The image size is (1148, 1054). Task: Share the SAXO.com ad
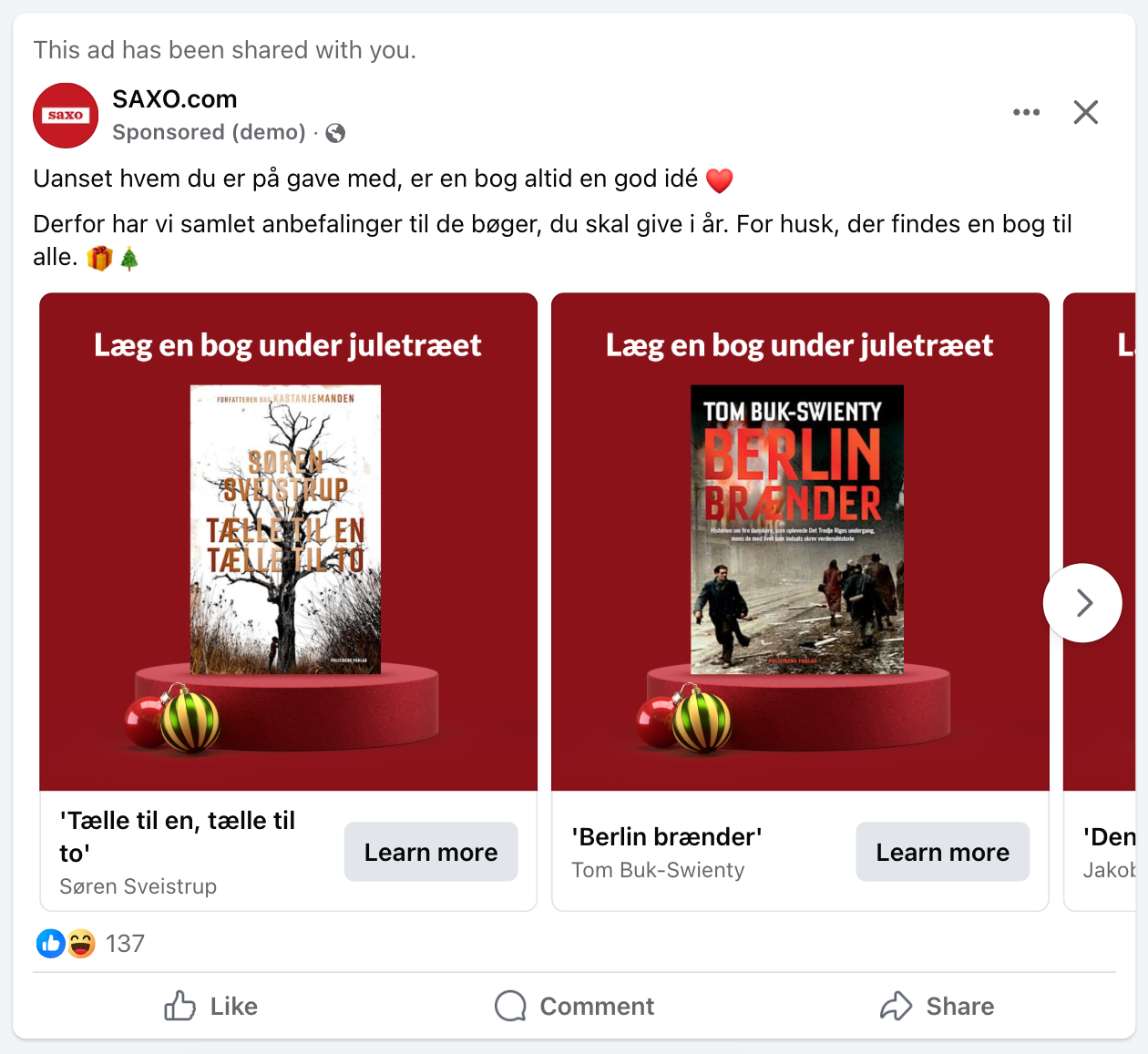937,1006
